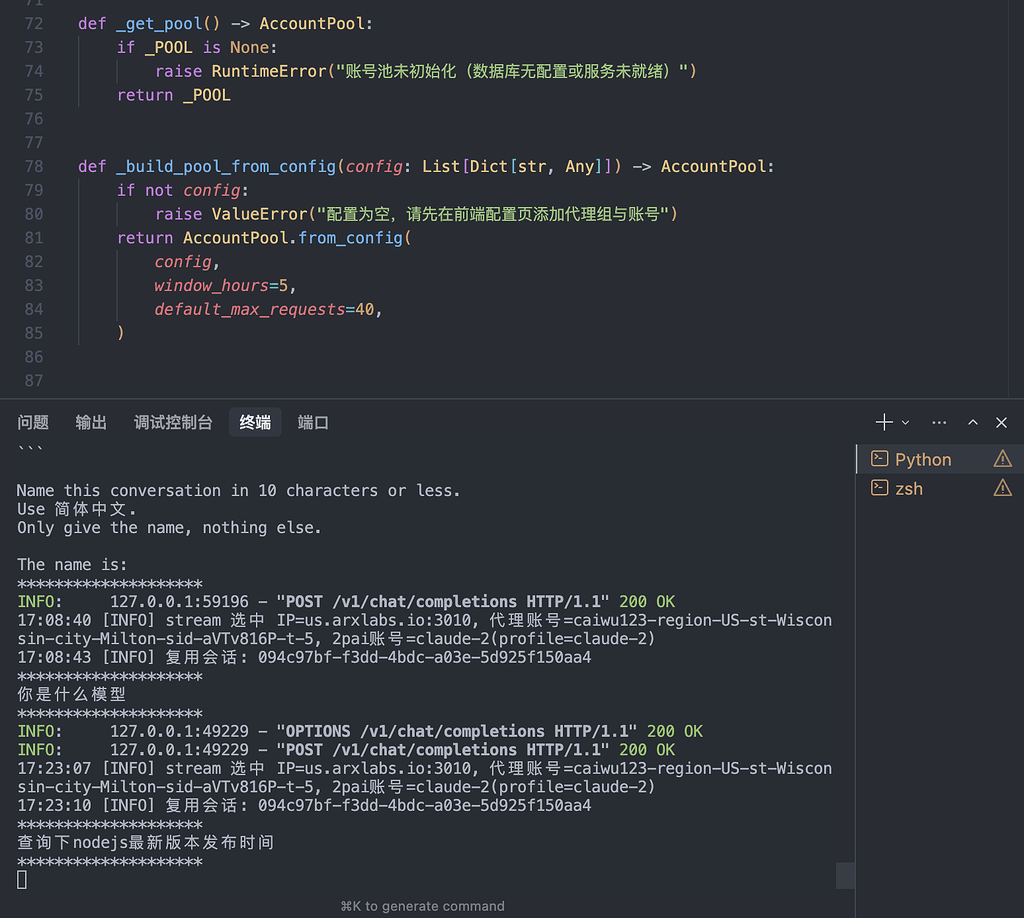Viewport: 1024px width, 918px height.
Task: Open the 问题 (Problems) panel tab
Action: [33, 422]
